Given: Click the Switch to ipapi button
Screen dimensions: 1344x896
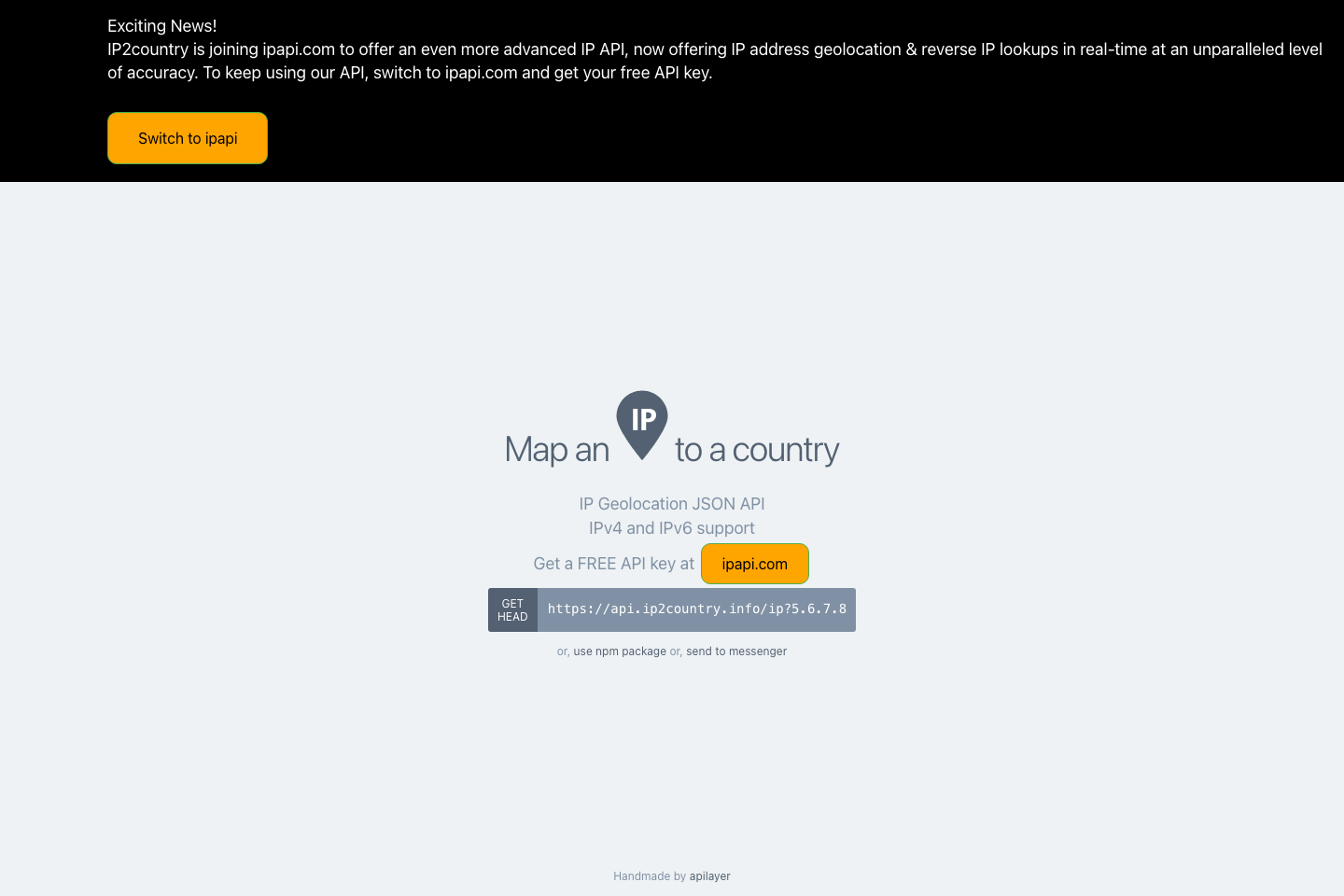Looking at the screenshot, I should (187, 137).
